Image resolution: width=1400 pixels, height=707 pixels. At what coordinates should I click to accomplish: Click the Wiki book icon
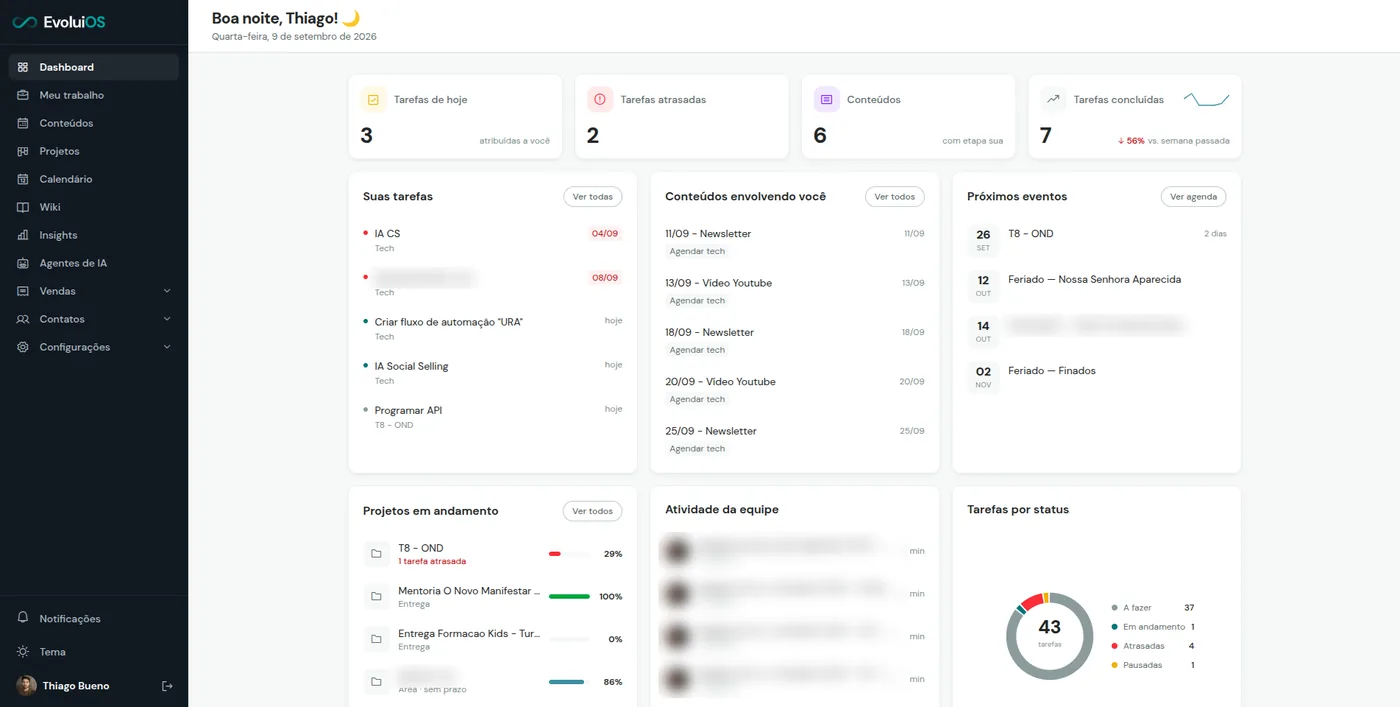click(23, 207)
